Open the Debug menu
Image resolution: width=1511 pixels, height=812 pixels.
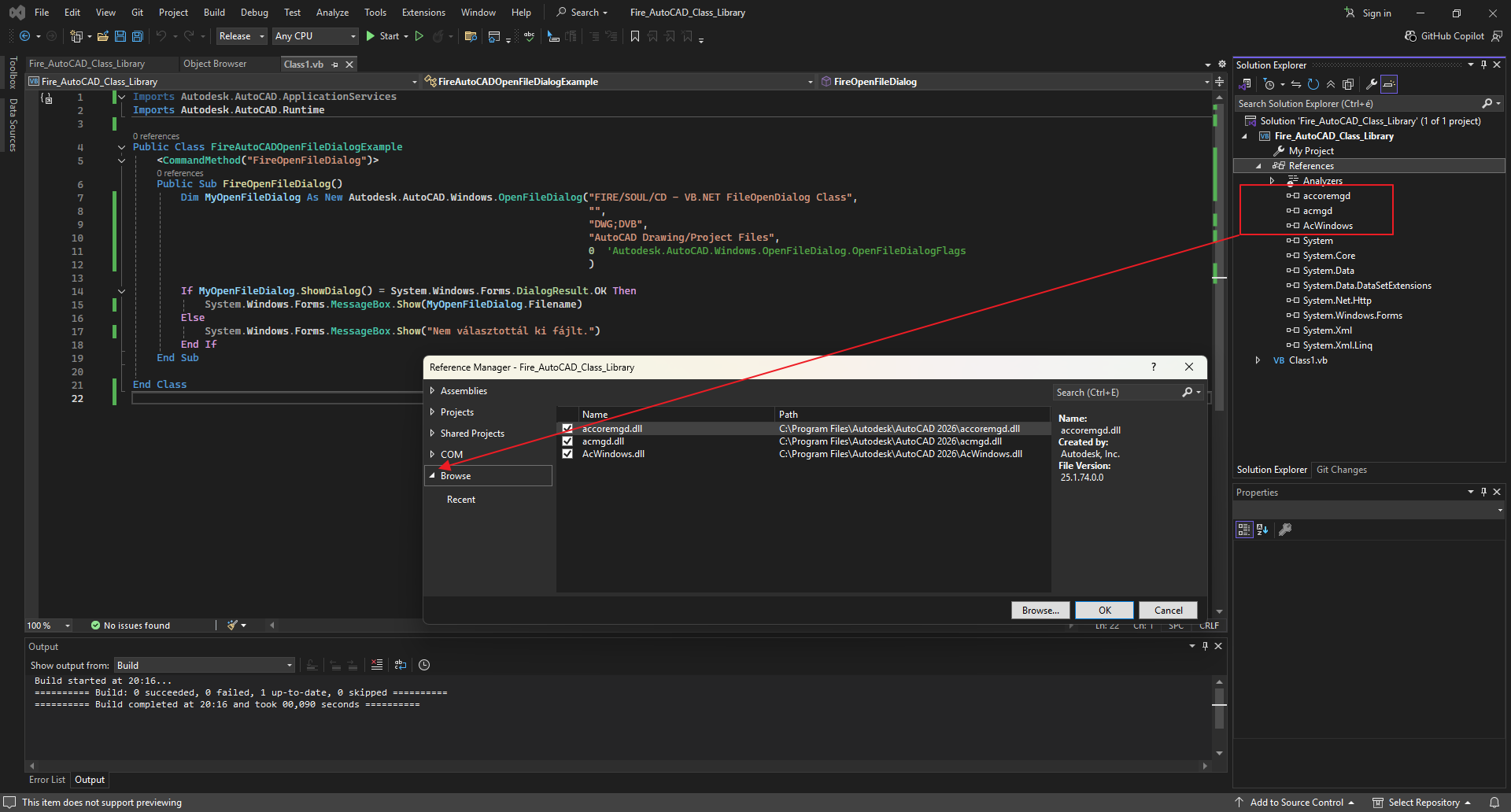254,13
